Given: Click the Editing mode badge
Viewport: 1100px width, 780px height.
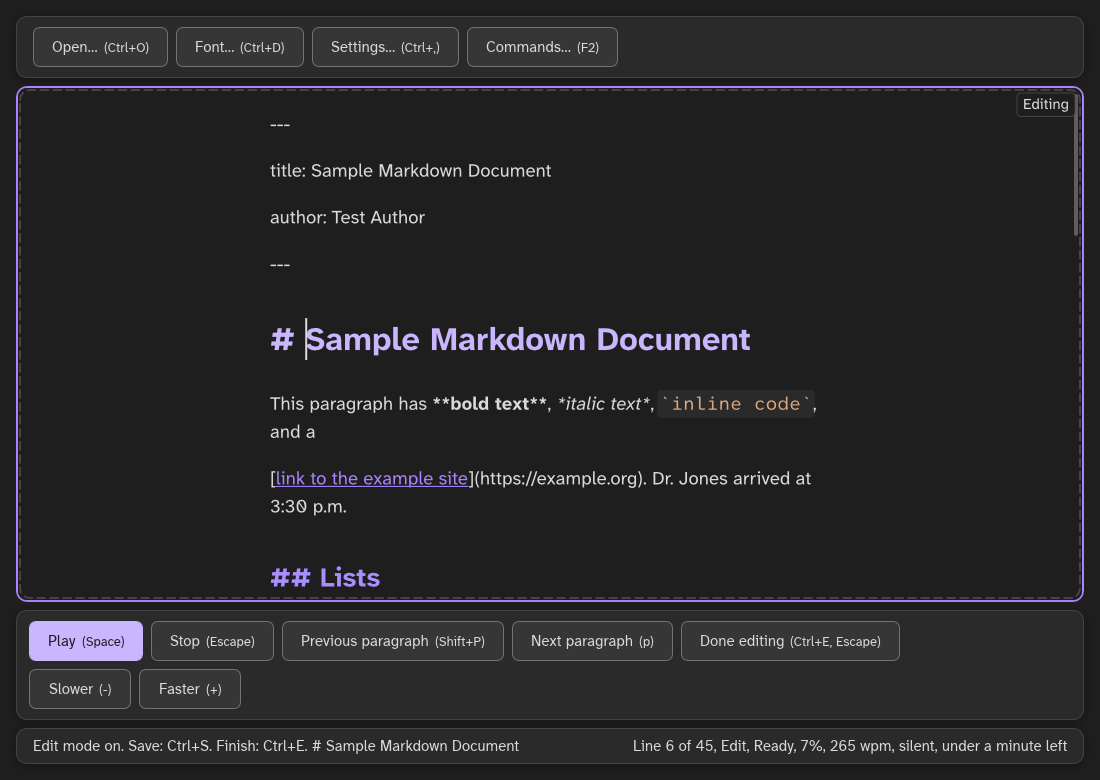Looking at the screenshot, I should (x=1045, y=105).
